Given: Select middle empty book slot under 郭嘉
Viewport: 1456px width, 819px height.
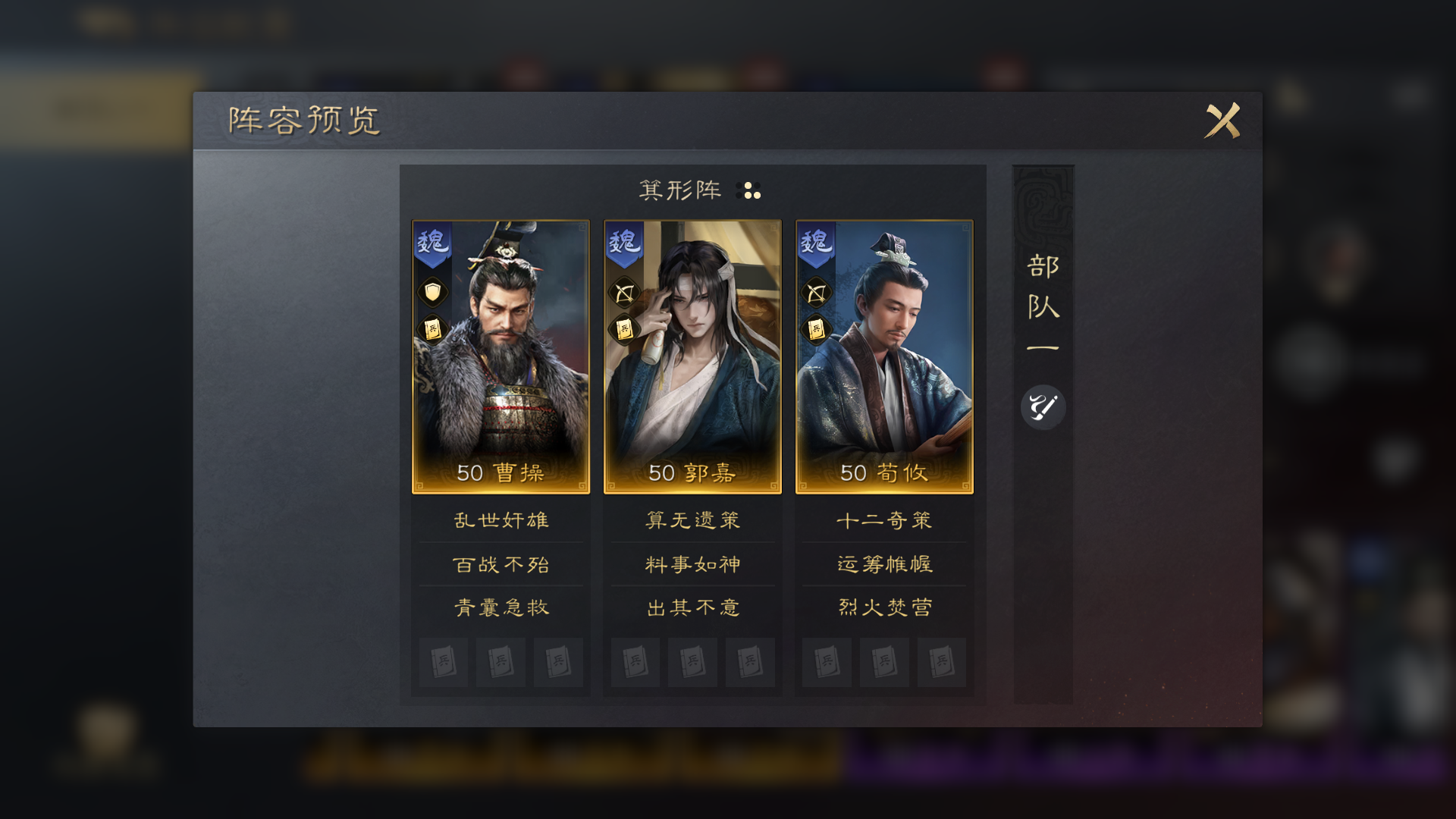Looking at the screenshot, I should [x=692, y=662].
